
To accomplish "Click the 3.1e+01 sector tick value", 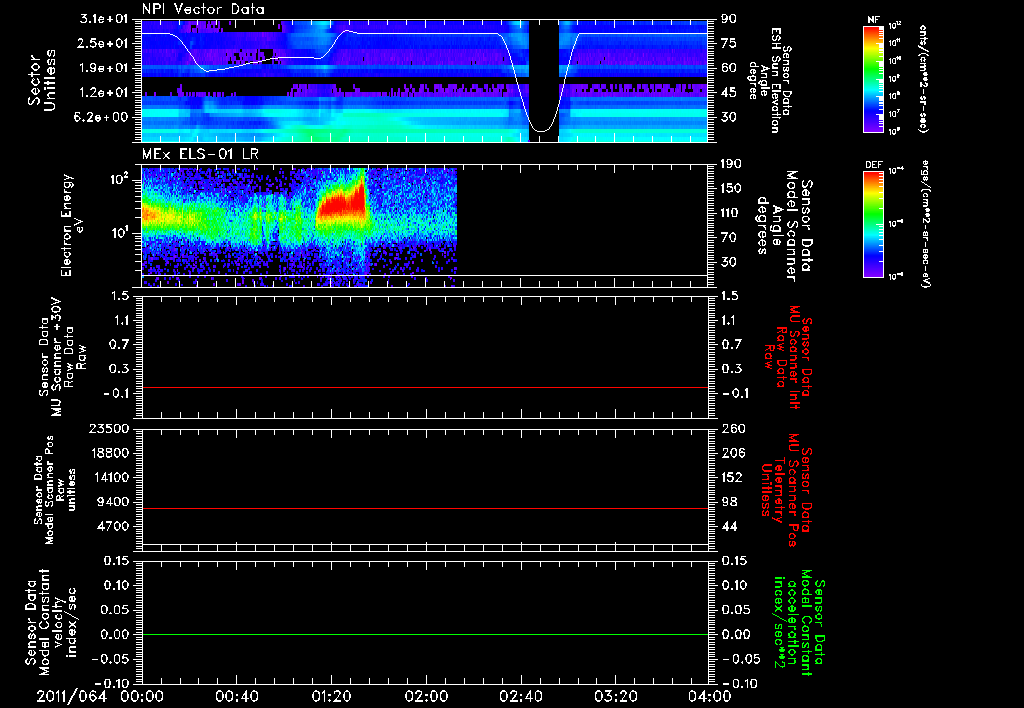I will (104, 19).
